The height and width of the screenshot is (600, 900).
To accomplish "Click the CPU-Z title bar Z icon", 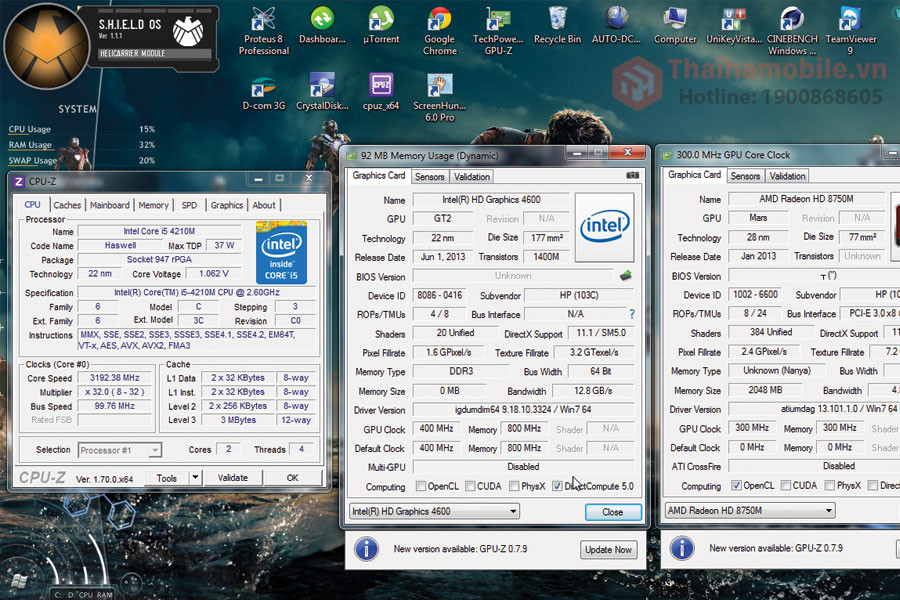I will 18,181.
